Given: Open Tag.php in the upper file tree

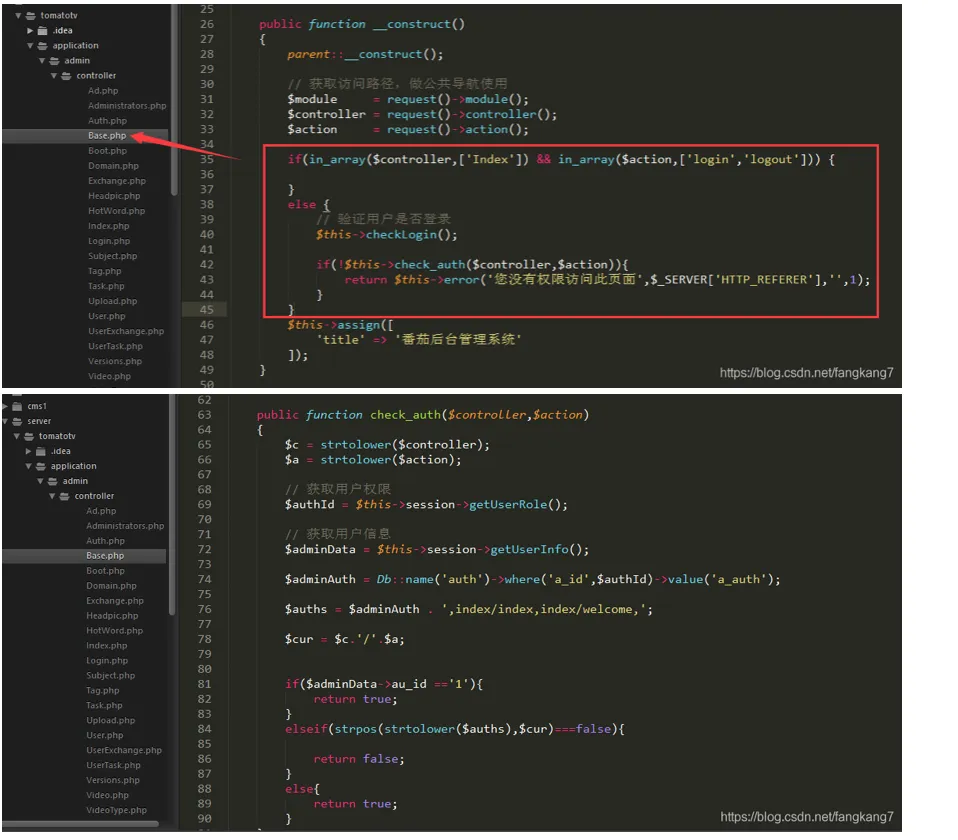Looking at the screenshot, I should coord(104,271).
